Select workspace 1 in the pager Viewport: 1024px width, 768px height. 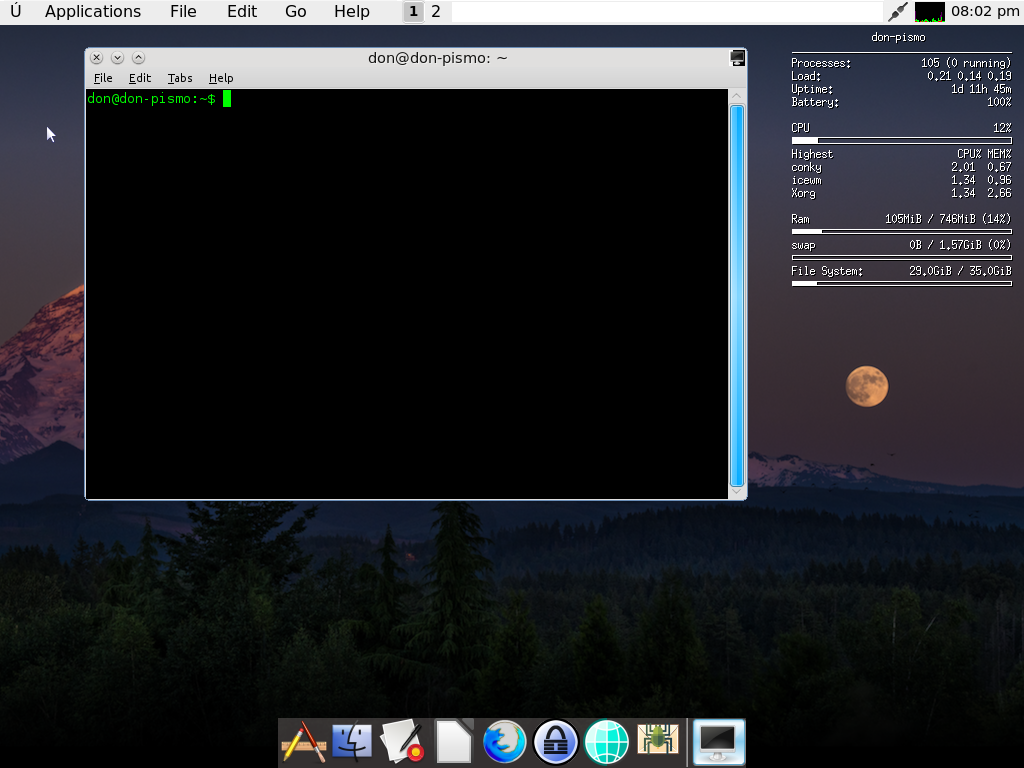413,12
